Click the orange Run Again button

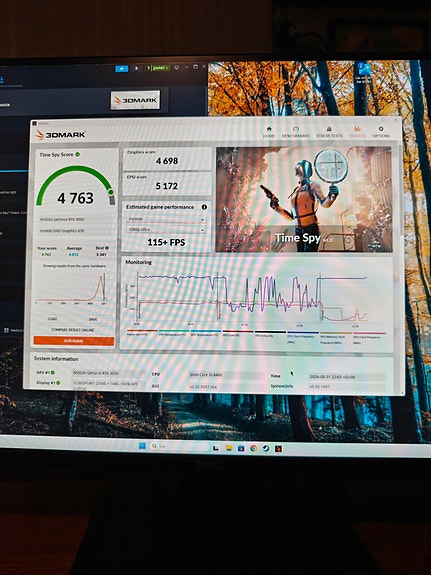[74, 341]
